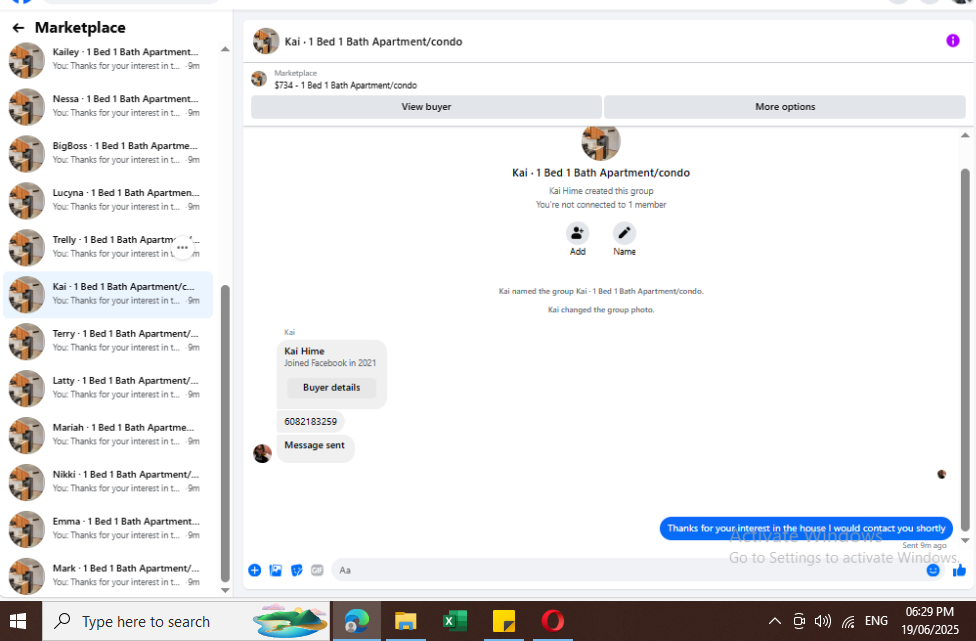Click sender avatar beside Message sent
The height and width of the screenshot is (641, 976).
coord(263,453)
